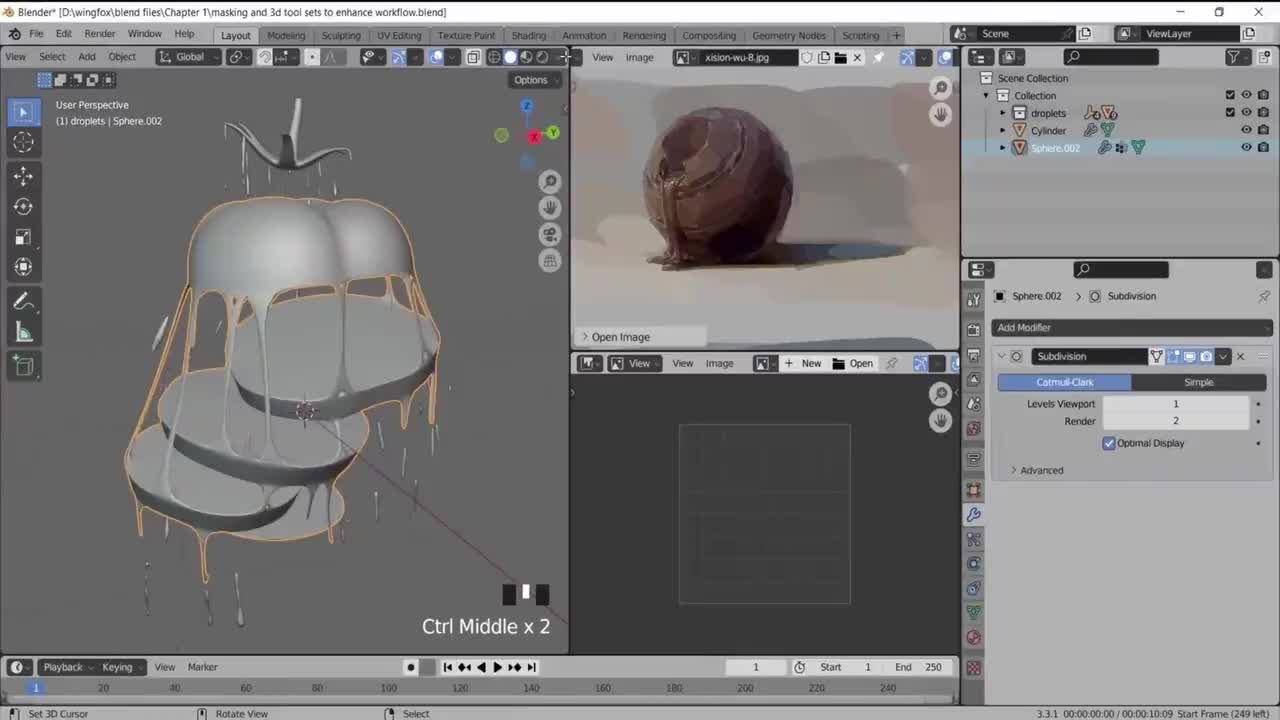This screenshot has width=1280, height=720.
Task: Select the Scale tool
Action: [x=23, y=237]
